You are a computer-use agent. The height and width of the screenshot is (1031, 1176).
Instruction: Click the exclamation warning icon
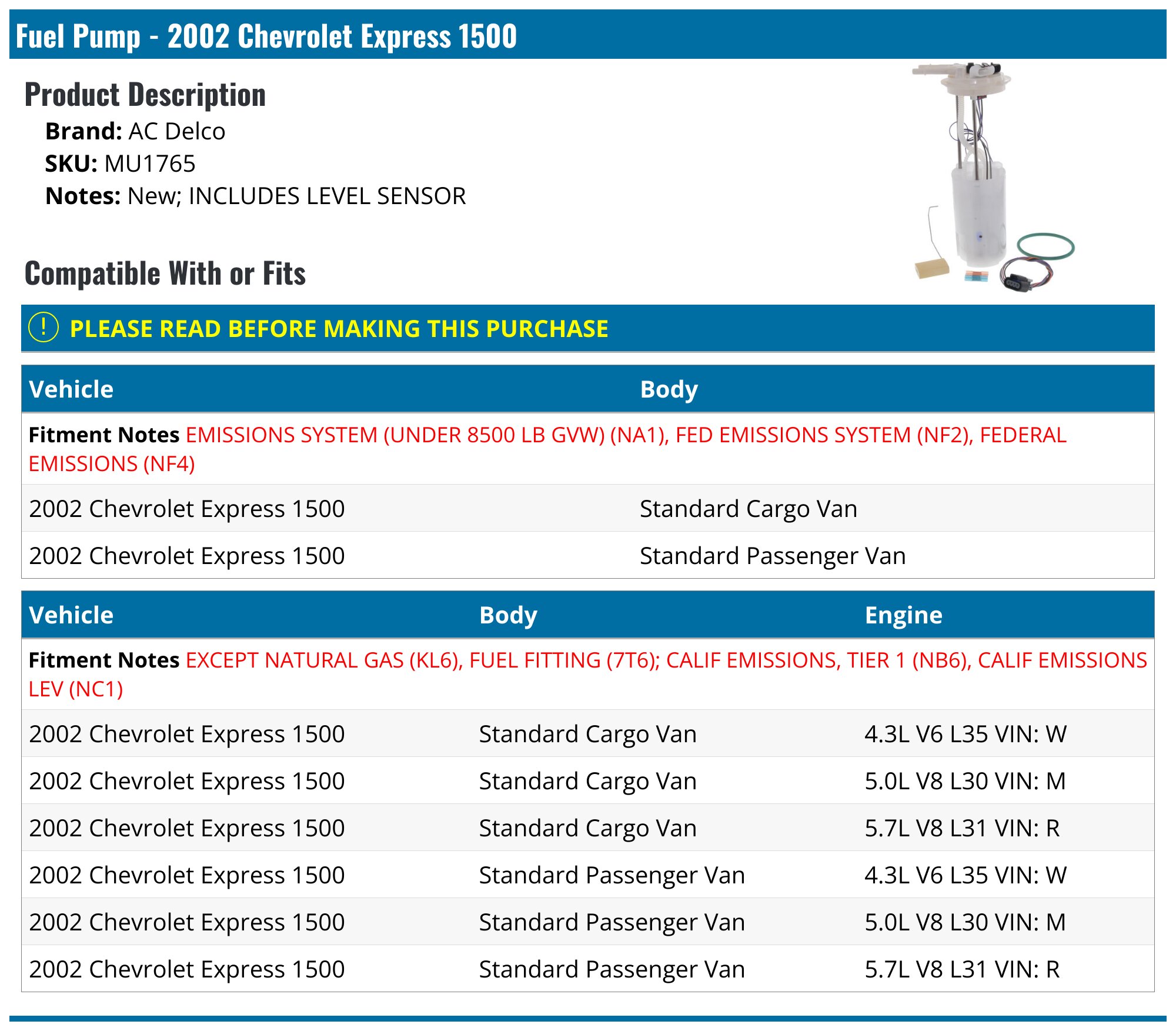click(44, 328)
